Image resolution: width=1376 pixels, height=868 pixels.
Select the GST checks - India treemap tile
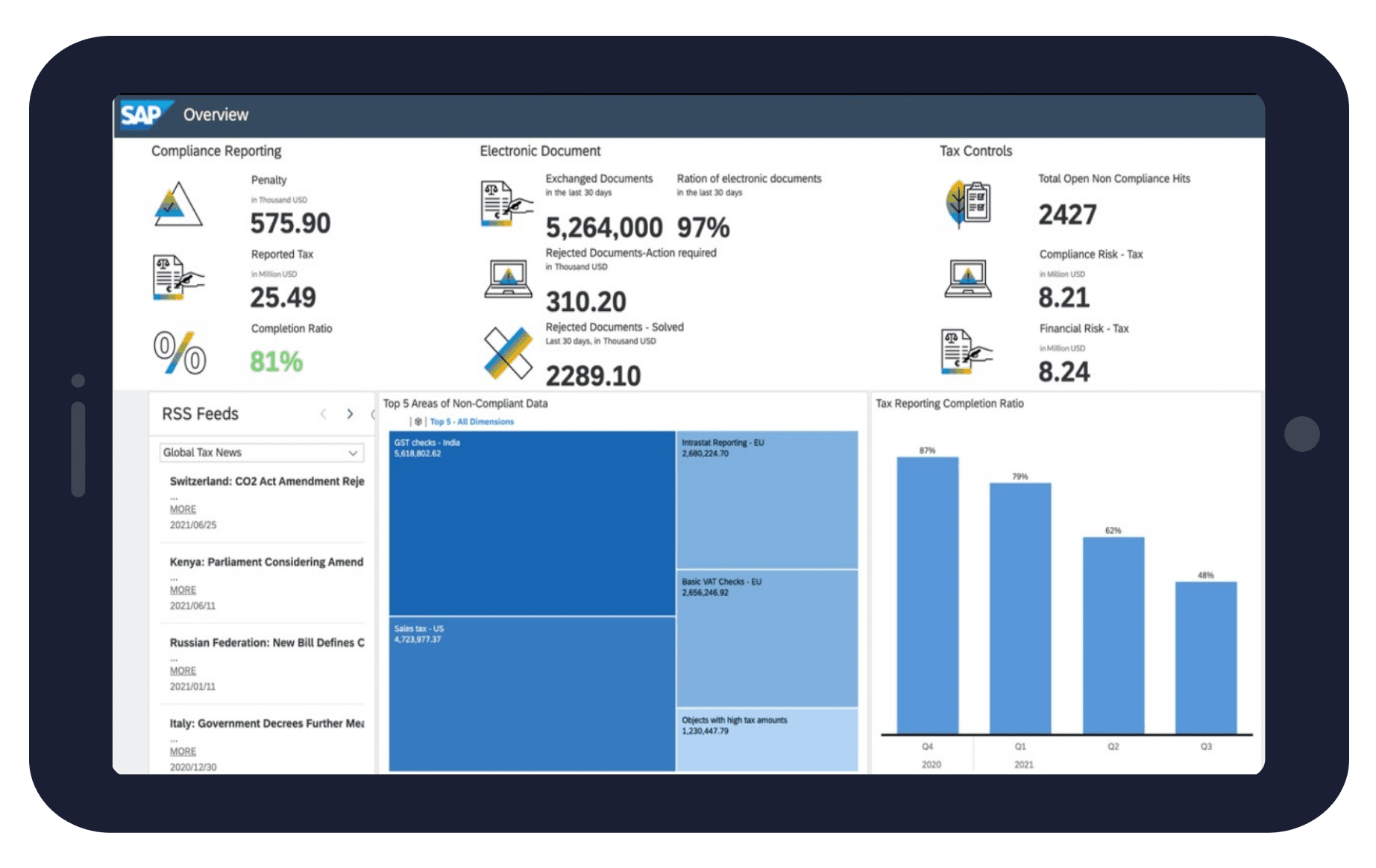[x=532, y=523]
